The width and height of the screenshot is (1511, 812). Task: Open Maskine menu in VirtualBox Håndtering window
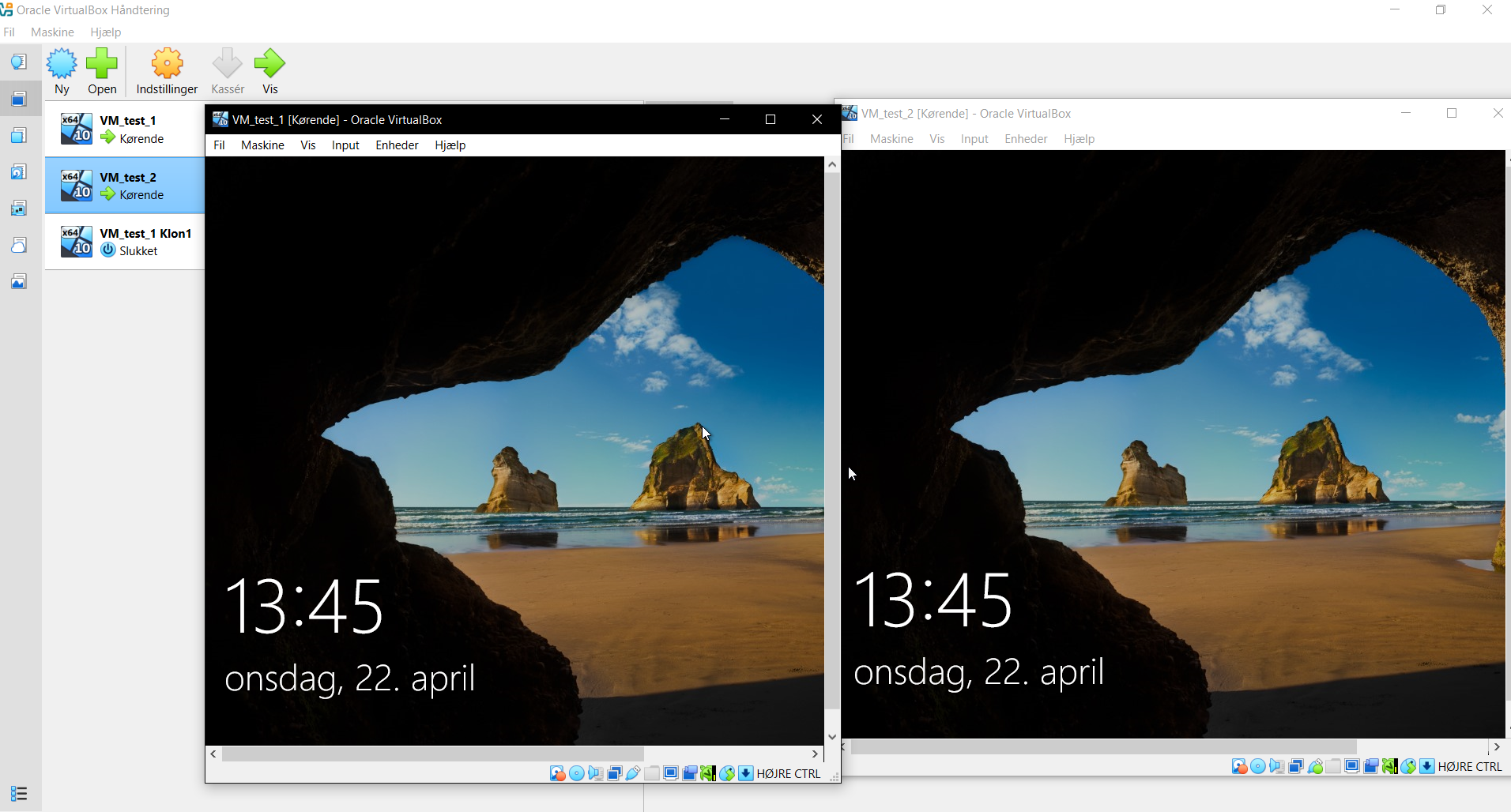click(52, 32)
